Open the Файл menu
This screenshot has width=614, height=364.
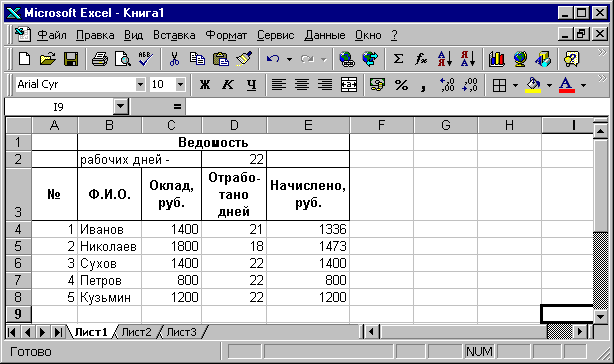point(52,35)
